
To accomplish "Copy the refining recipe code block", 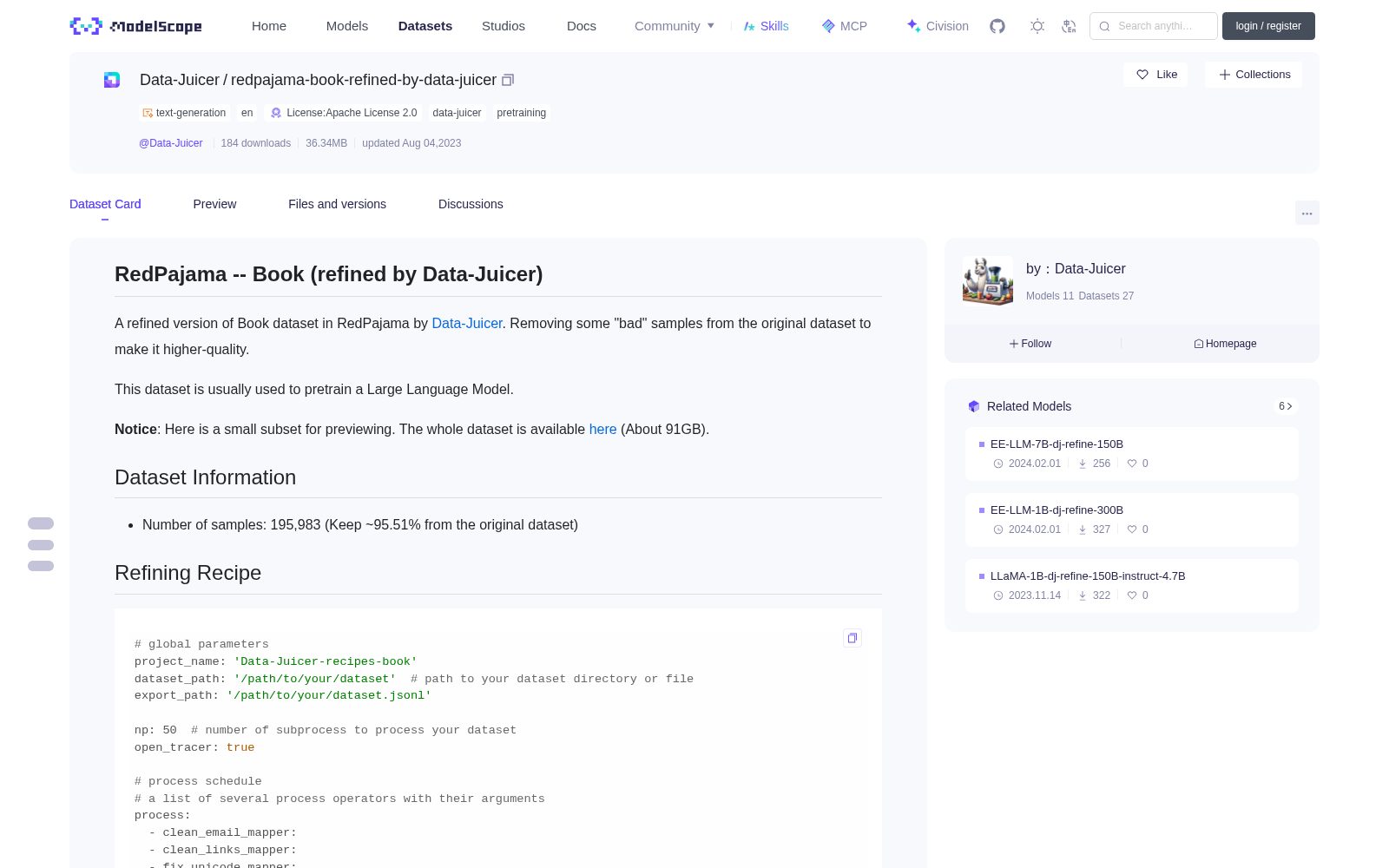I will point(852,638).
